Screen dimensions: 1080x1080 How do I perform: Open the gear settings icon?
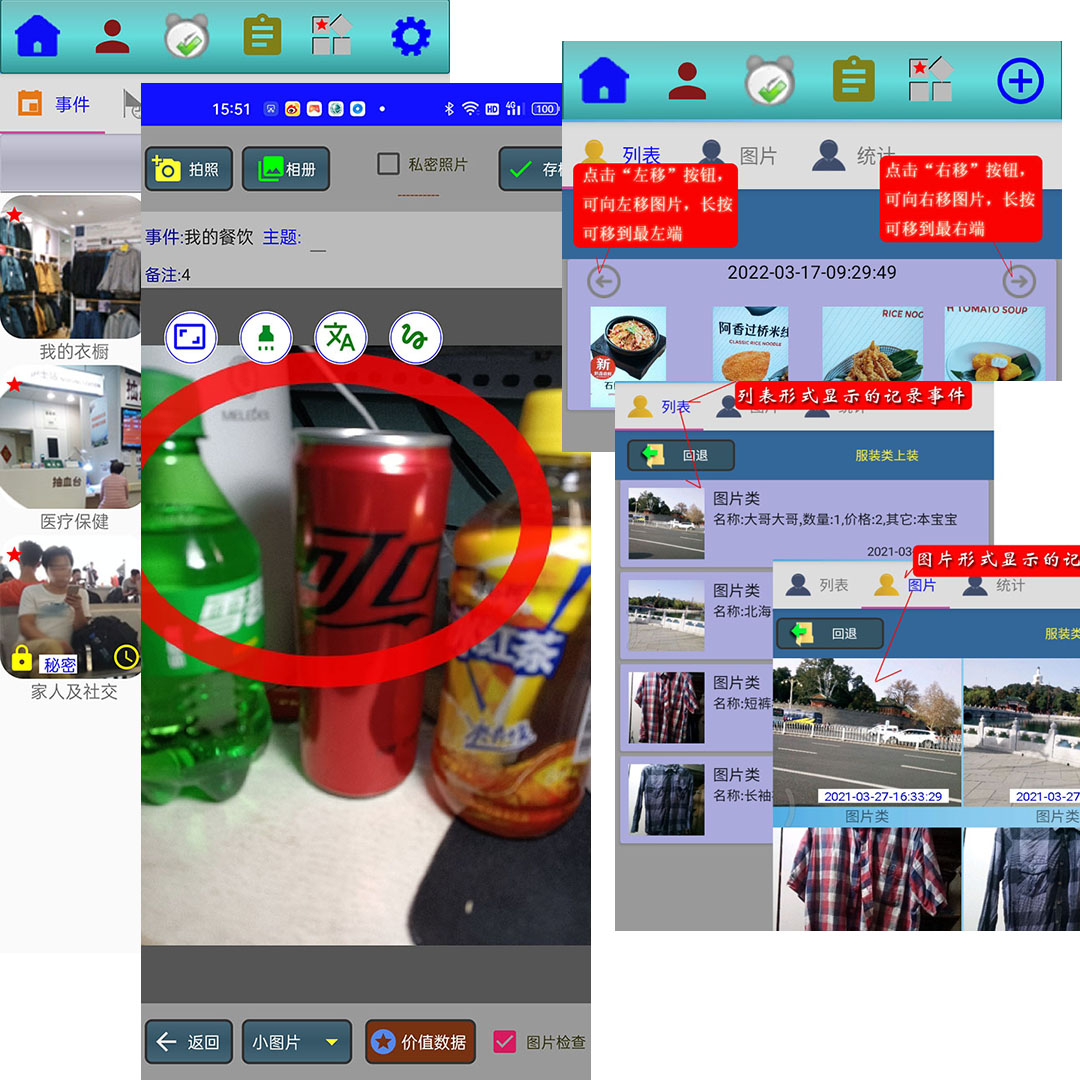410,37
